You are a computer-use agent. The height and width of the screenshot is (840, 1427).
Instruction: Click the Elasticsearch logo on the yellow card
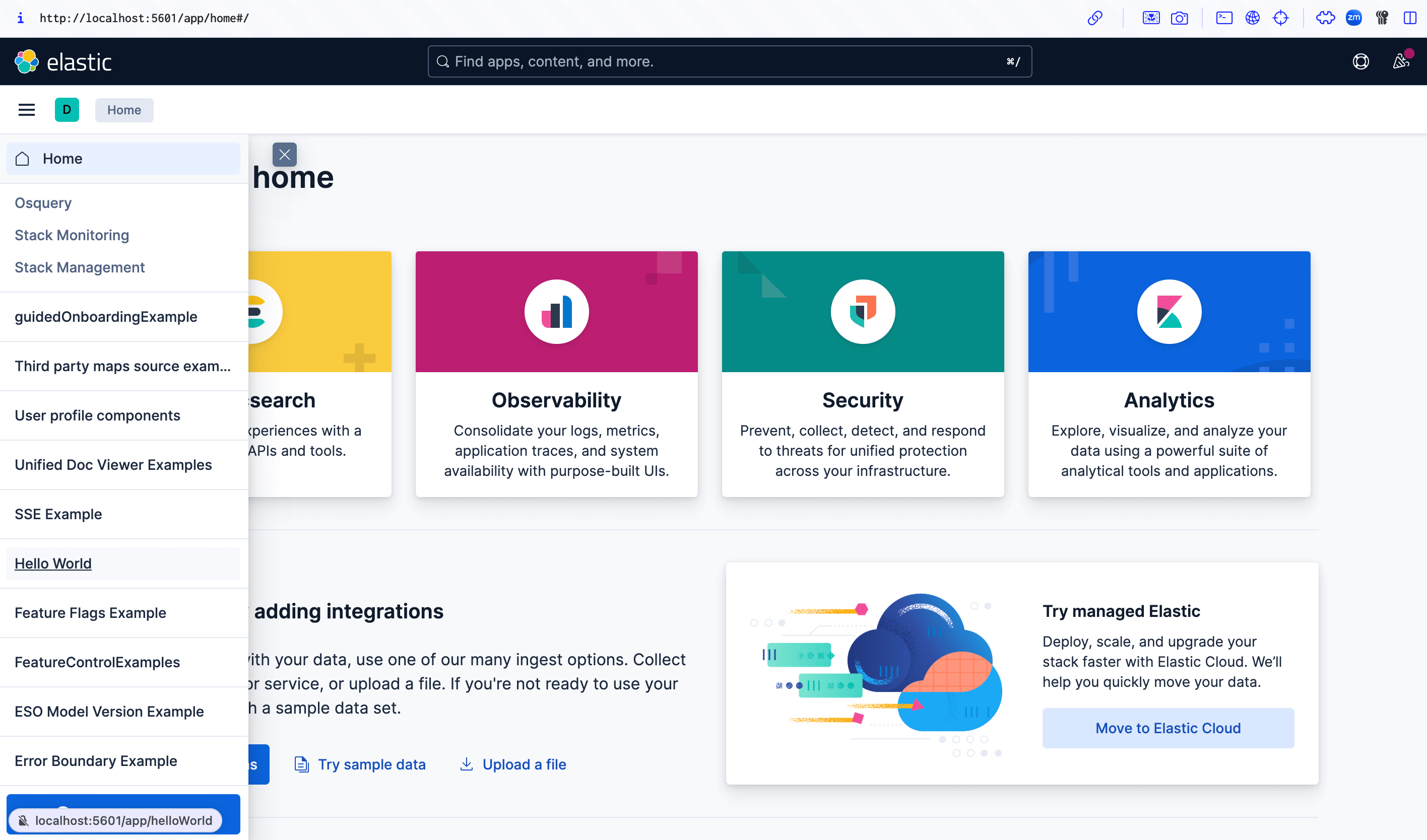pyautogui.click(x=265, y=312)
